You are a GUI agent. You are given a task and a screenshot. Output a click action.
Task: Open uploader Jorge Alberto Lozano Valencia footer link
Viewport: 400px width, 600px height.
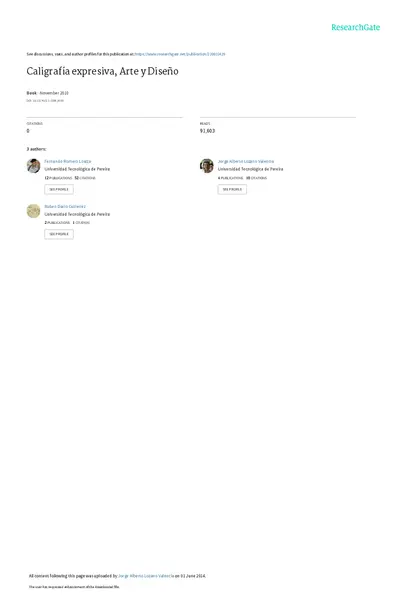[146, 576]
